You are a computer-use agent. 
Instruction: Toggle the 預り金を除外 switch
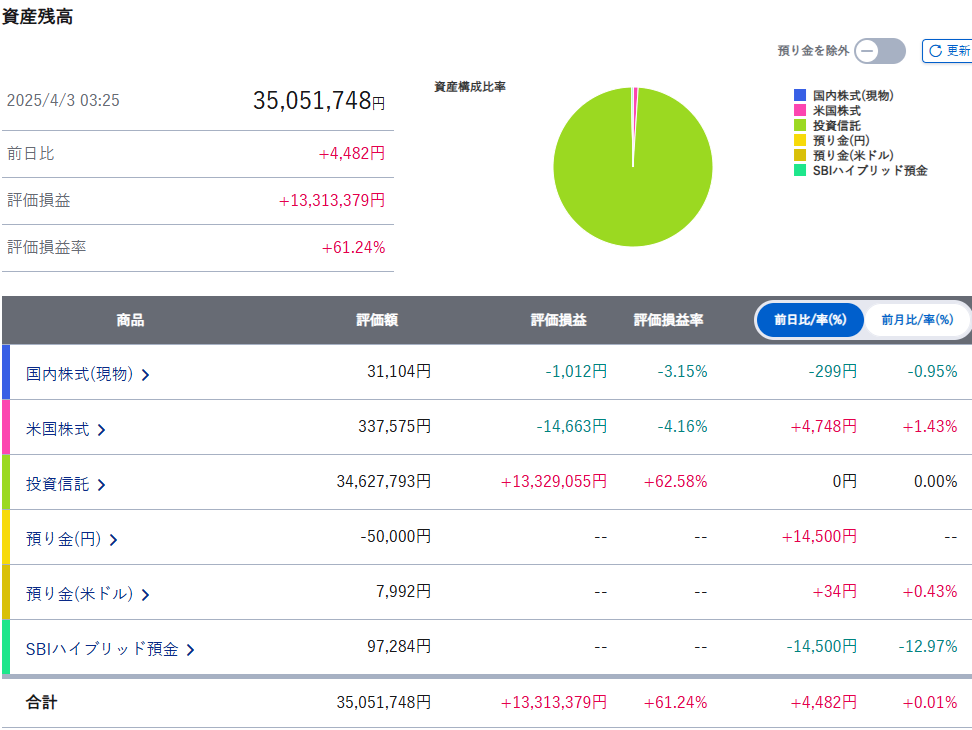pos(880,51)
